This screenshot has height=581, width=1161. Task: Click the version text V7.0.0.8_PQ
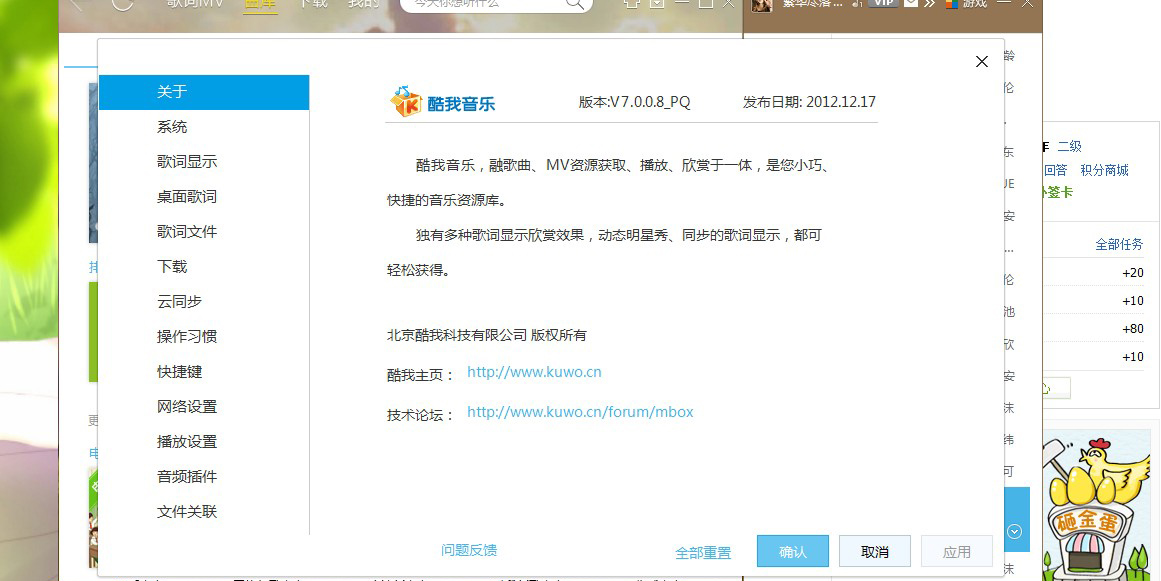coord(635,102)
